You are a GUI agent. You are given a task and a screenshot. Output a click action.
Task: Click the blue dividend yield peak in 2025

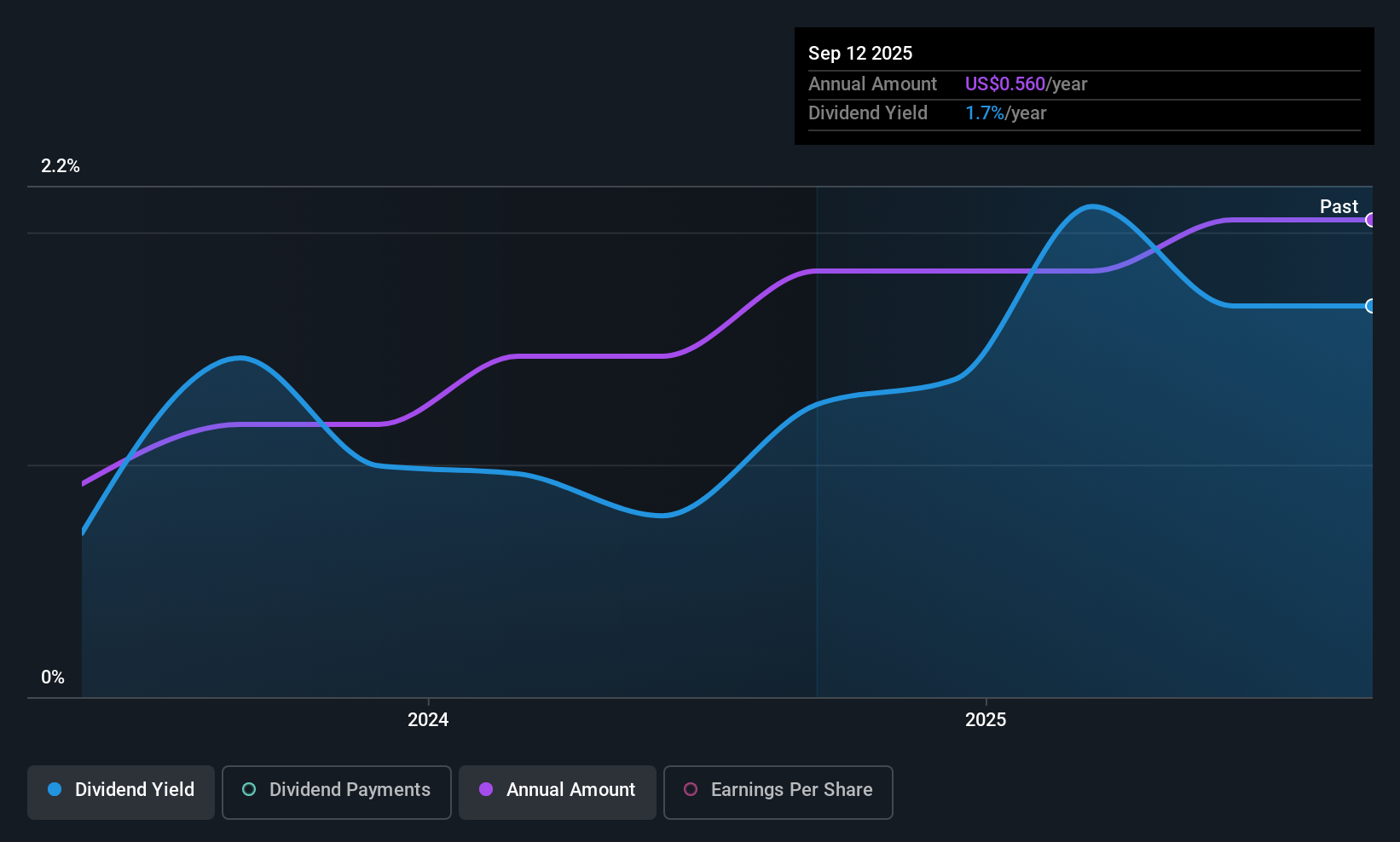[1092, 206]
